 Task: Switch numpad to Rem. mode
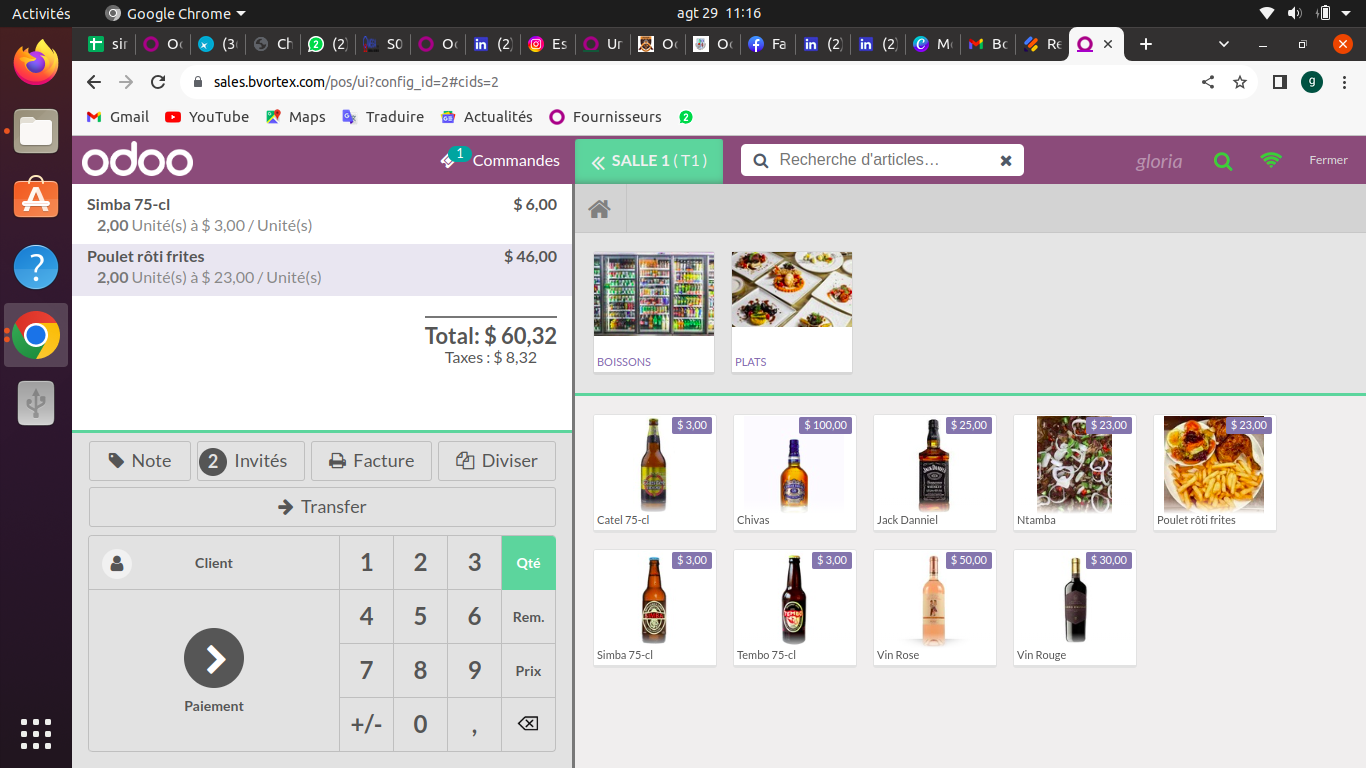(x=528, y=617)
